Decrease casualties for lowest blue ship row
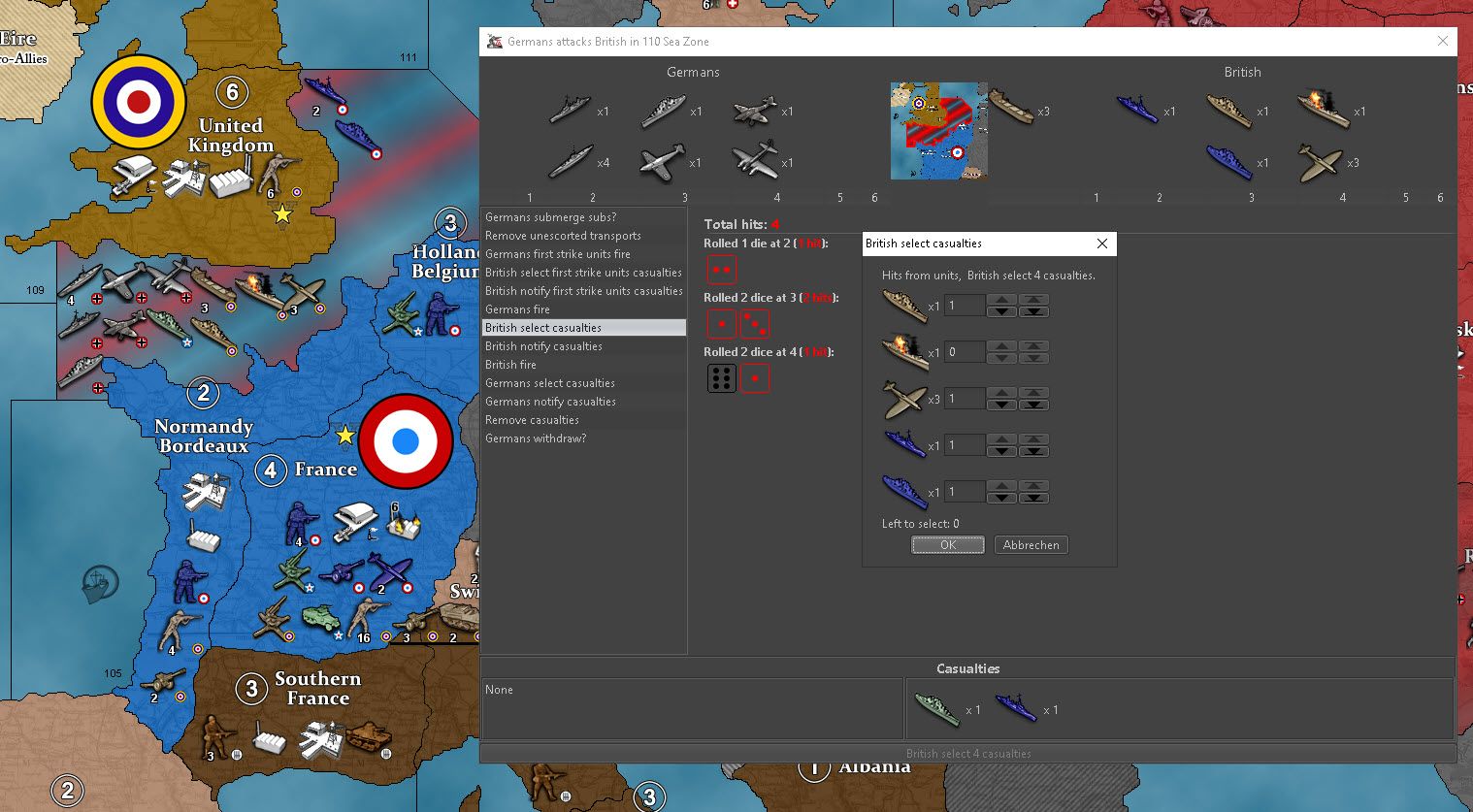The width and height of the screenshot is (1473, 812). click(1001, 498)
